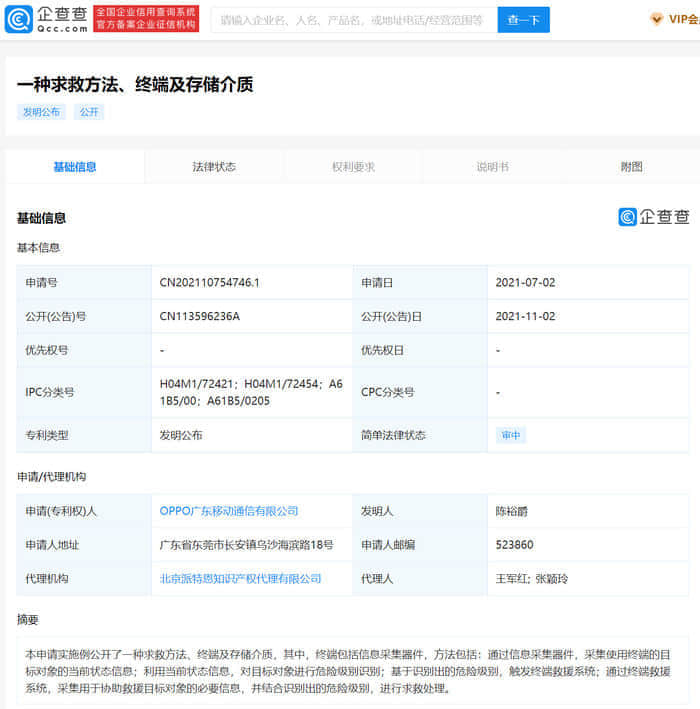Open the 权利要求 tab
This screenshot has height=709, width=700.
pos(354,167)
